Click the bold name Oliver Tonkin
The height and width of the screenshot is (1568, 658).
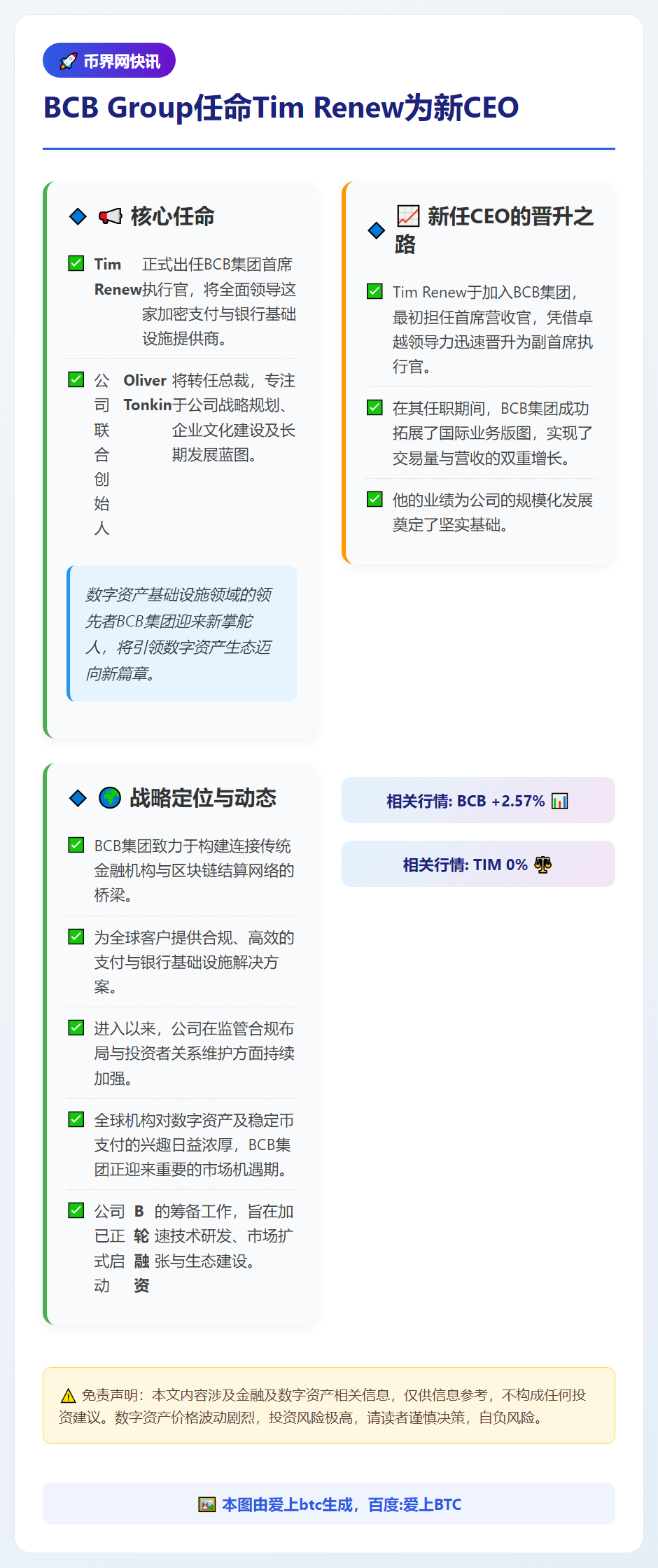148,393
